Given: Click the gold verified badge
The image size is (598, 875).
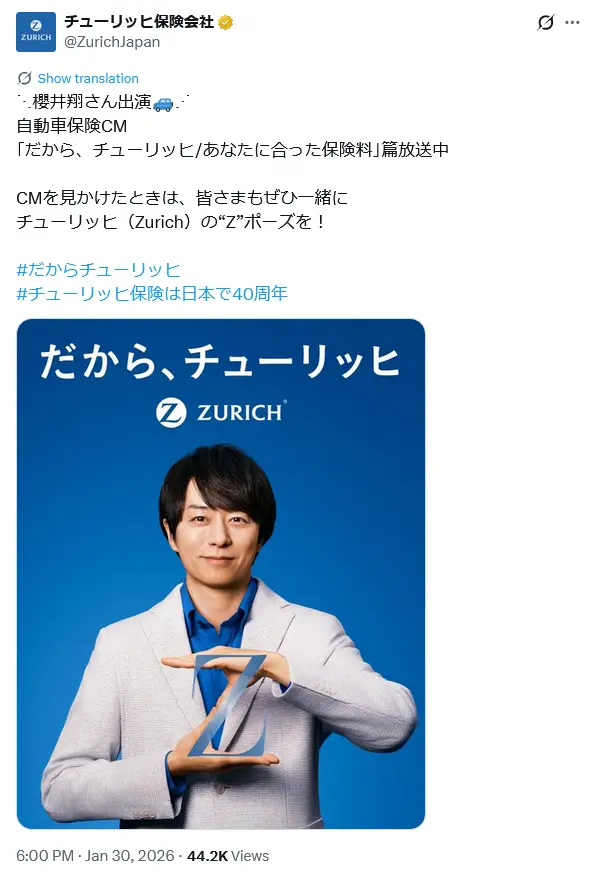Looking at the screenshot, I should (x=225, y=22).
